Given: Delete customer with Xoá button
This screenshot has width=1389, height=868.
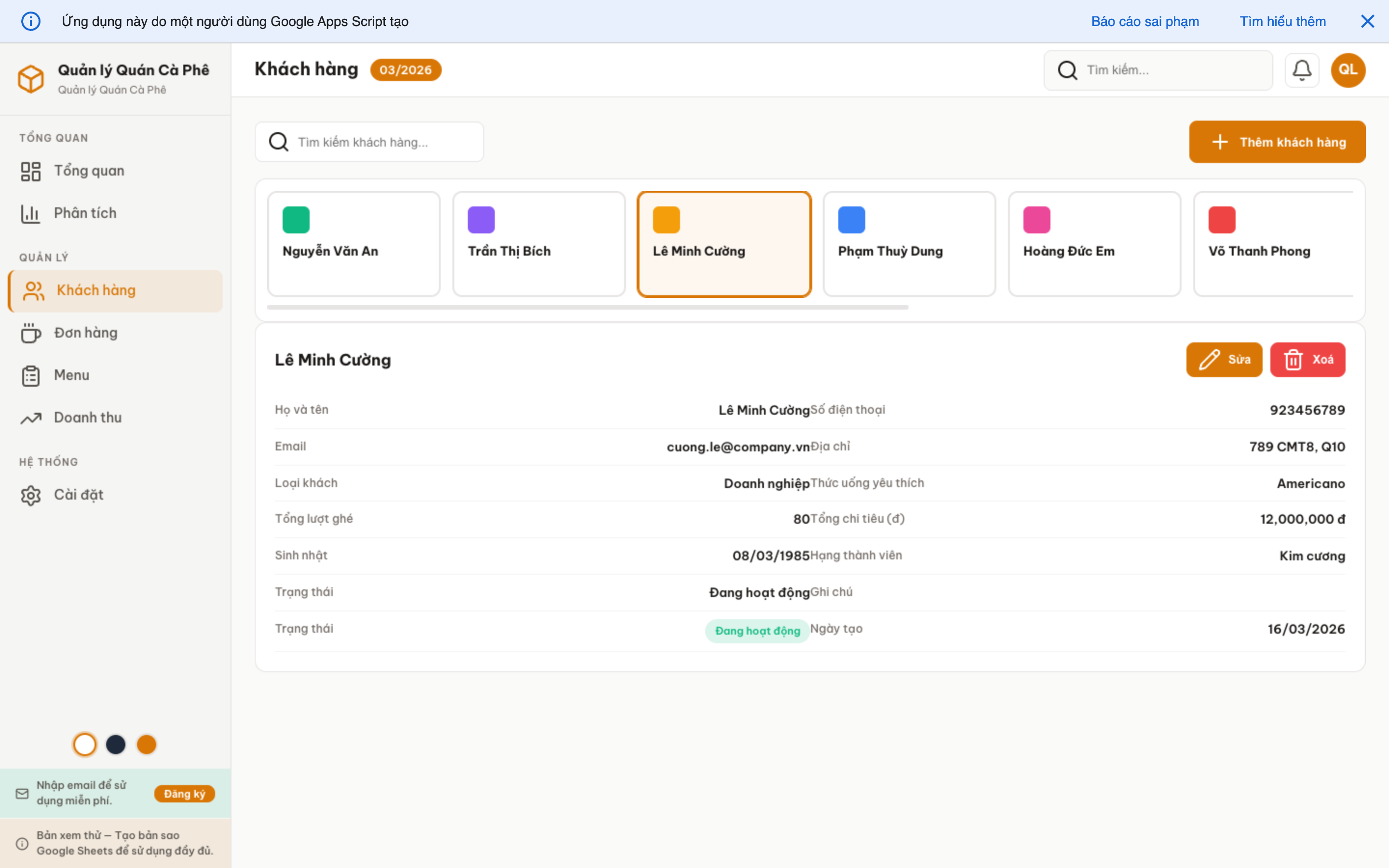Looking at the screenshot, I should point(1307,359).
